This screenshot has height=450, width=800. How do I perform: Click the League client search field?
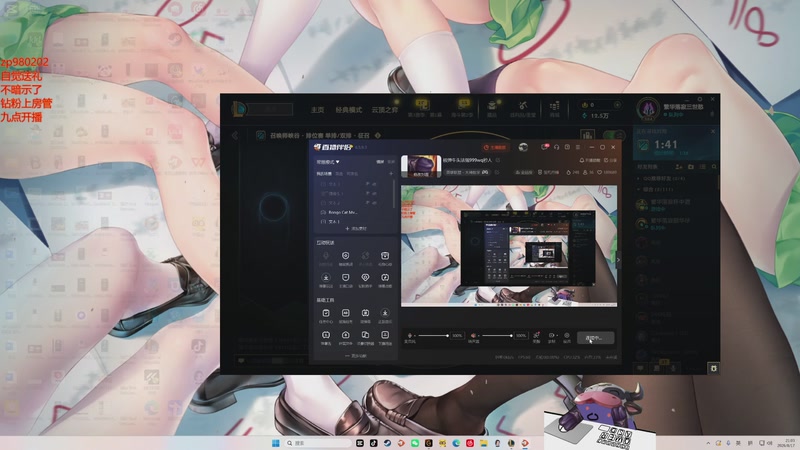(x=270, y=109)
